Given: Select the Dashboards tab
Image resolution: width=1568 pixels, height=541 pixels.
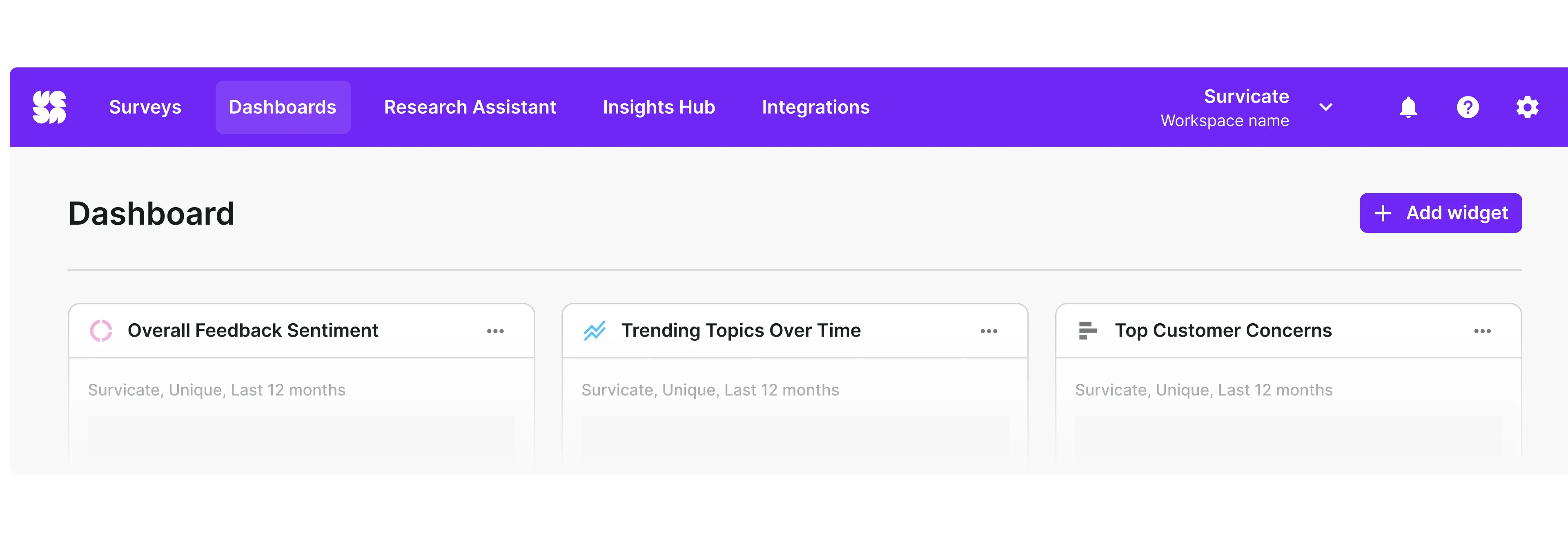Looking at the screenshot, I should click(x=283, y=107).
